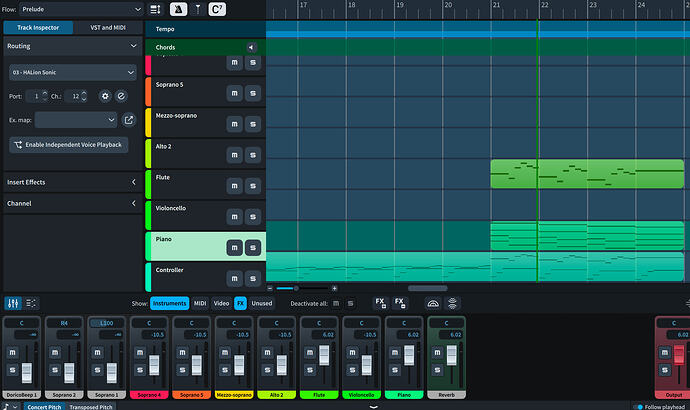The width and height of the screenshot is (690, 410).
Task: Deactivate all mutes with the m icon
Action: click(336, 303)
